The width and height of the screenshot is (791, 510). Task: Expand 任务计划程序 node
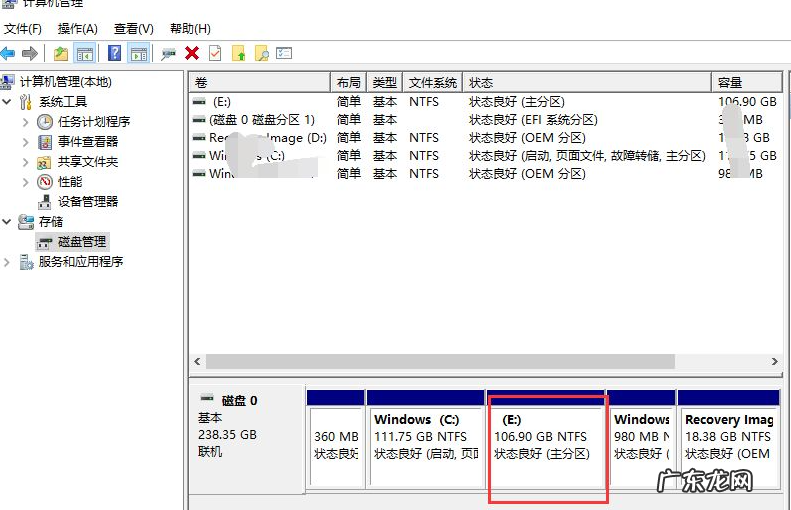point(25,122)
